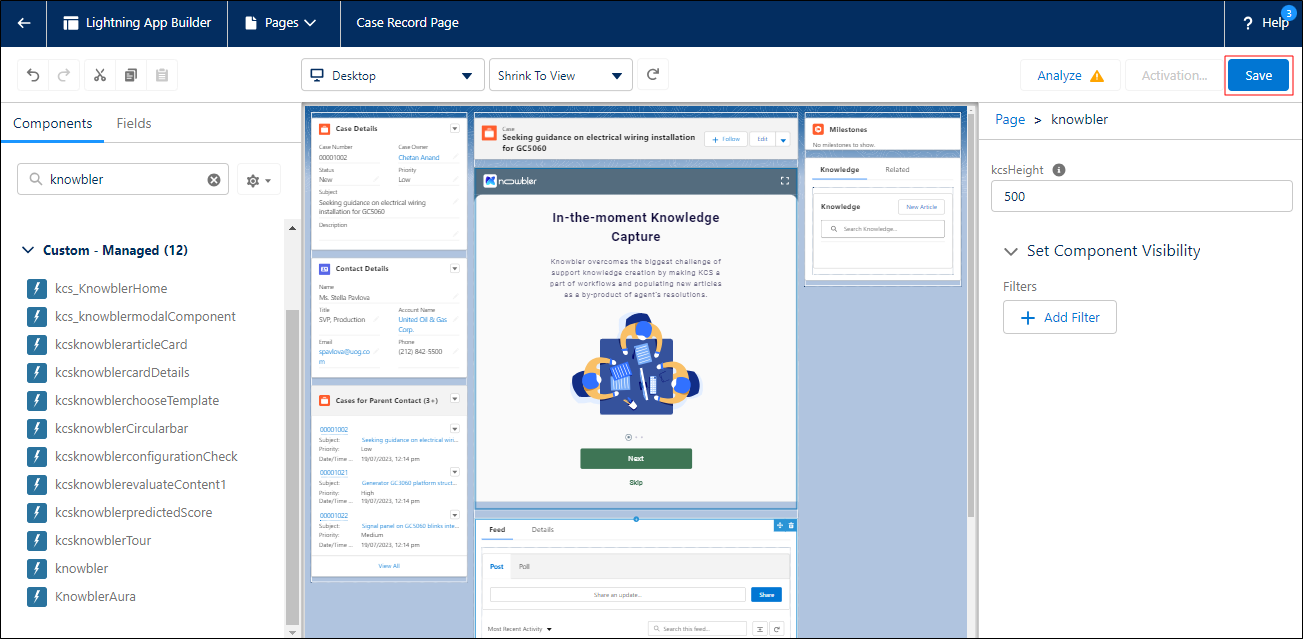Switch to the Fields tab

(134, 123)
